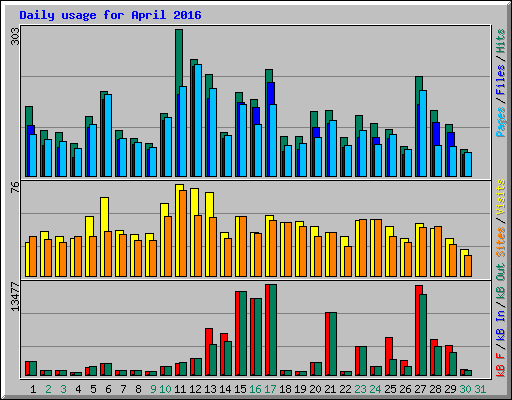Click day 2 on the axis
This screenshot has height=400, width=512.
pos(48,389)
